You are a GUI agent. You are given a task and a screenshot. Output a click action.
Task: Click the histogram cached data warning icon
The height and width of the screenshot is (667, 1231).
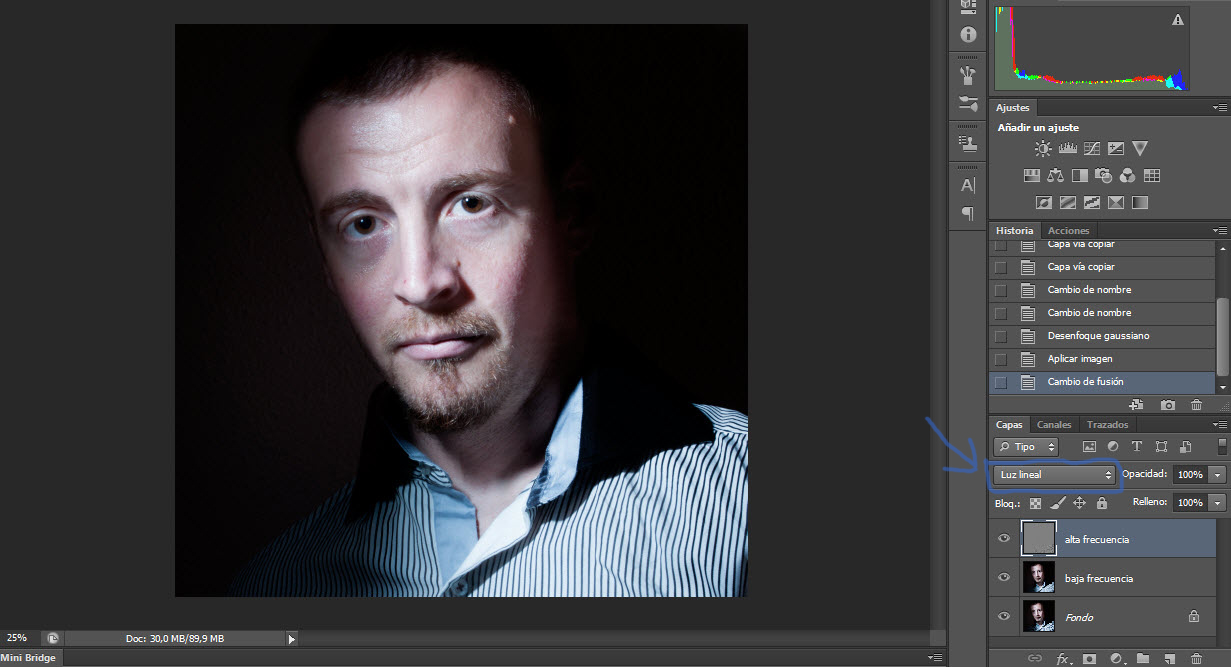click(1178, 19)
